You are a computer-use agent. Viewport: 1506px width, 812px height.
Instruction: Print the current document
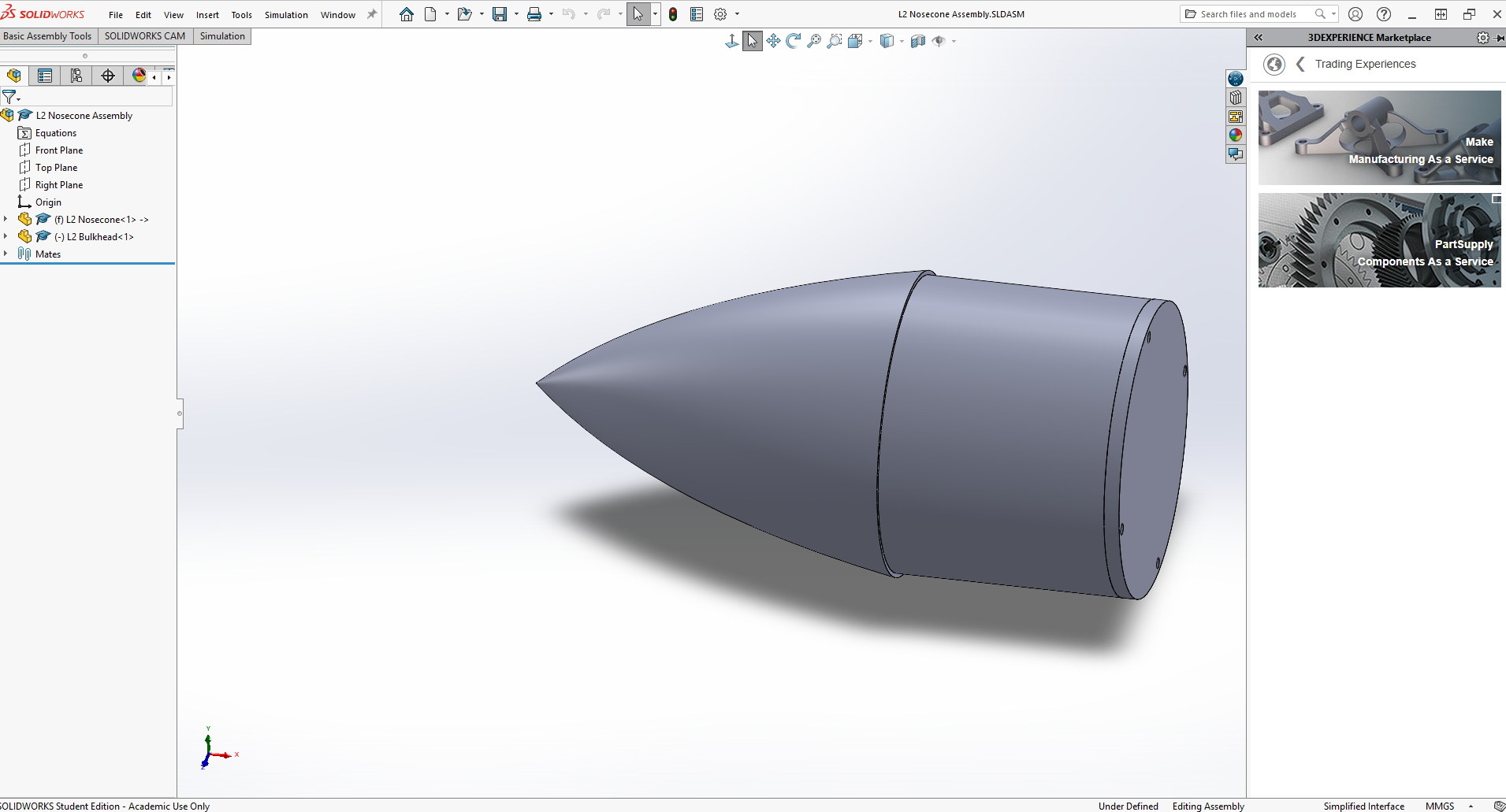pyautogui.click(x=534, y=14)
